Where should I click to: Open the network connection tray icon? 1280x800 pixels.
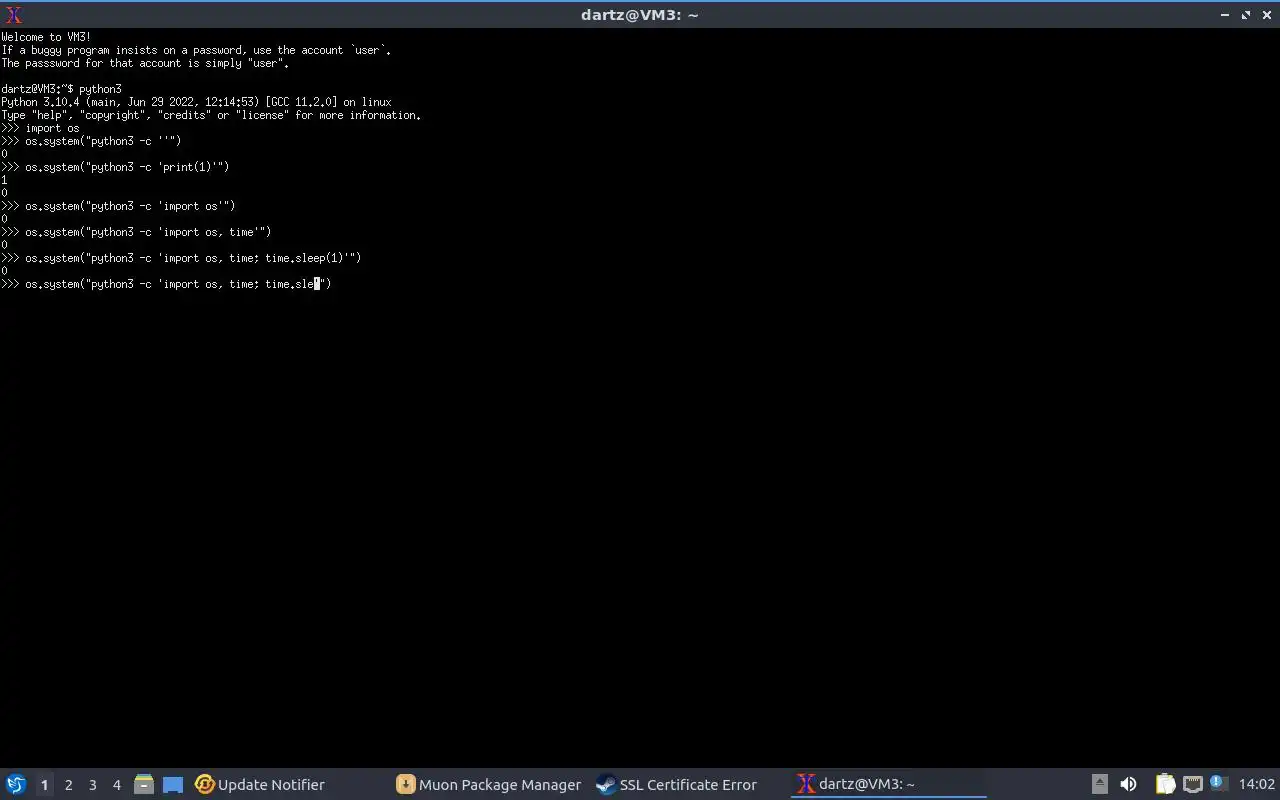coord(1192,785)
